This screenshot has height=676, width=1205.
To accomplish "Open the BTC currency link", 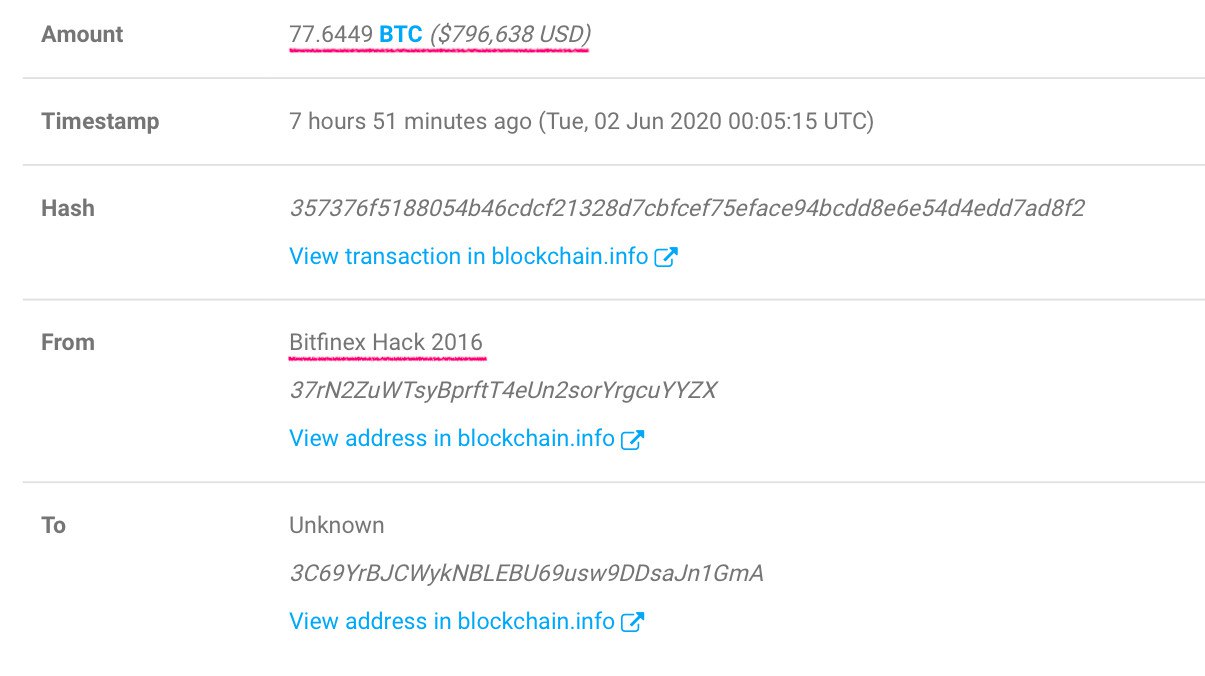I will [400, 35].
